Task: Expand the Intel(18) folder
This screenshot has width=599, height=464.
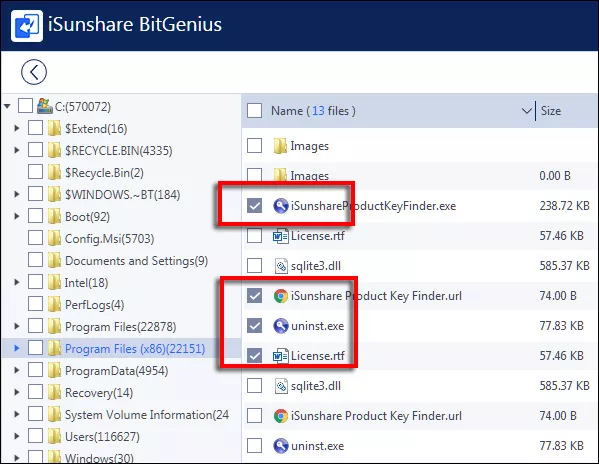Action: point(17,282)
